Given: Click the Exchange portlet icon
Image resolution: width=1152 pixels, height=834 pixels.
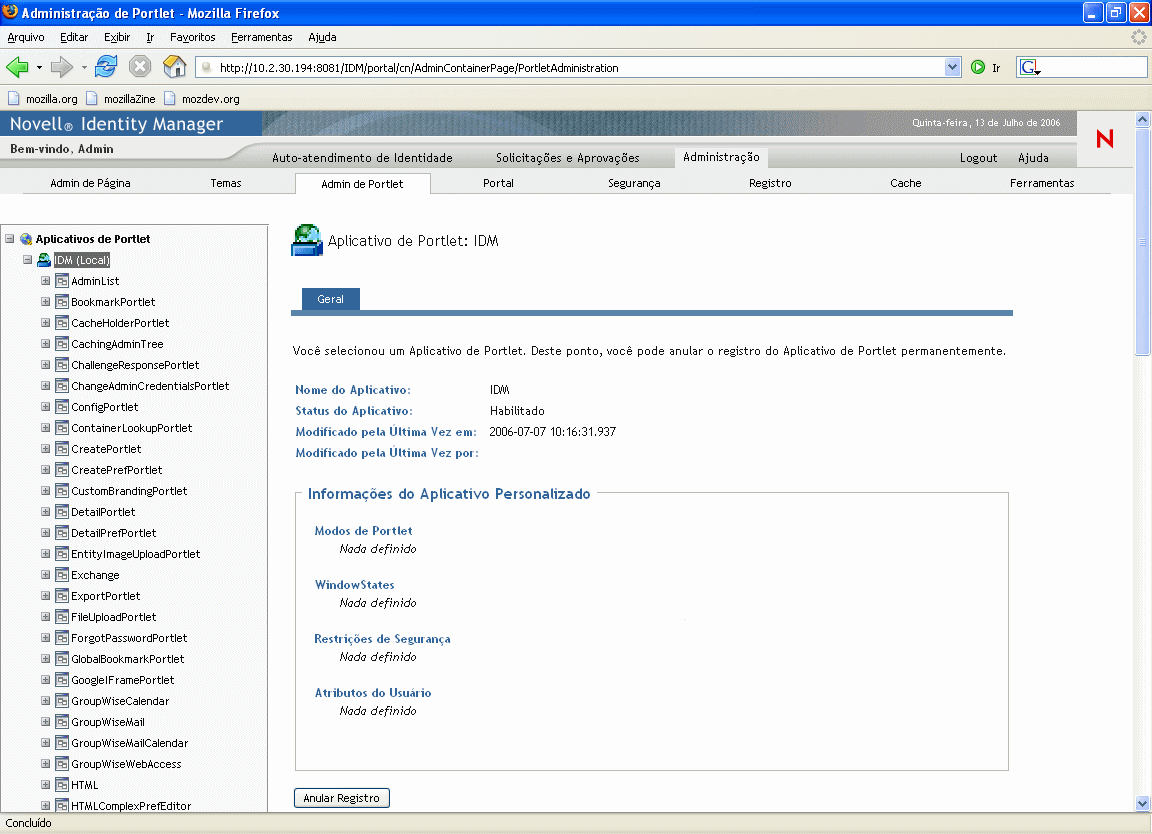Looking at the screenshot, I should coord(62,575).
